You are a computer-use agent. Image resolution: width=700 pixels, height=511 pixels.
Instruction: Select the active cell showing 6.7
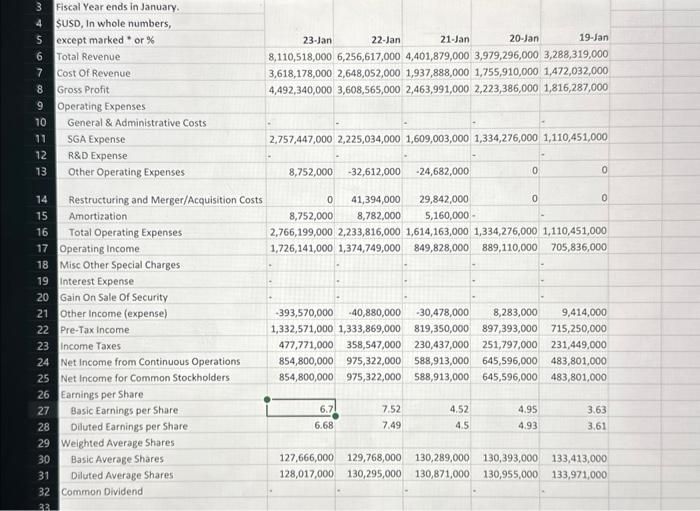pyautogui.click(x=301, y=409)
